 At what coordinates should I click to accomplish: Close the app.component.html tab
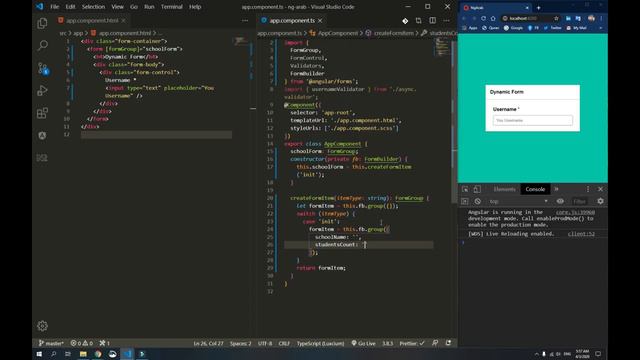[x=124, y=20]
